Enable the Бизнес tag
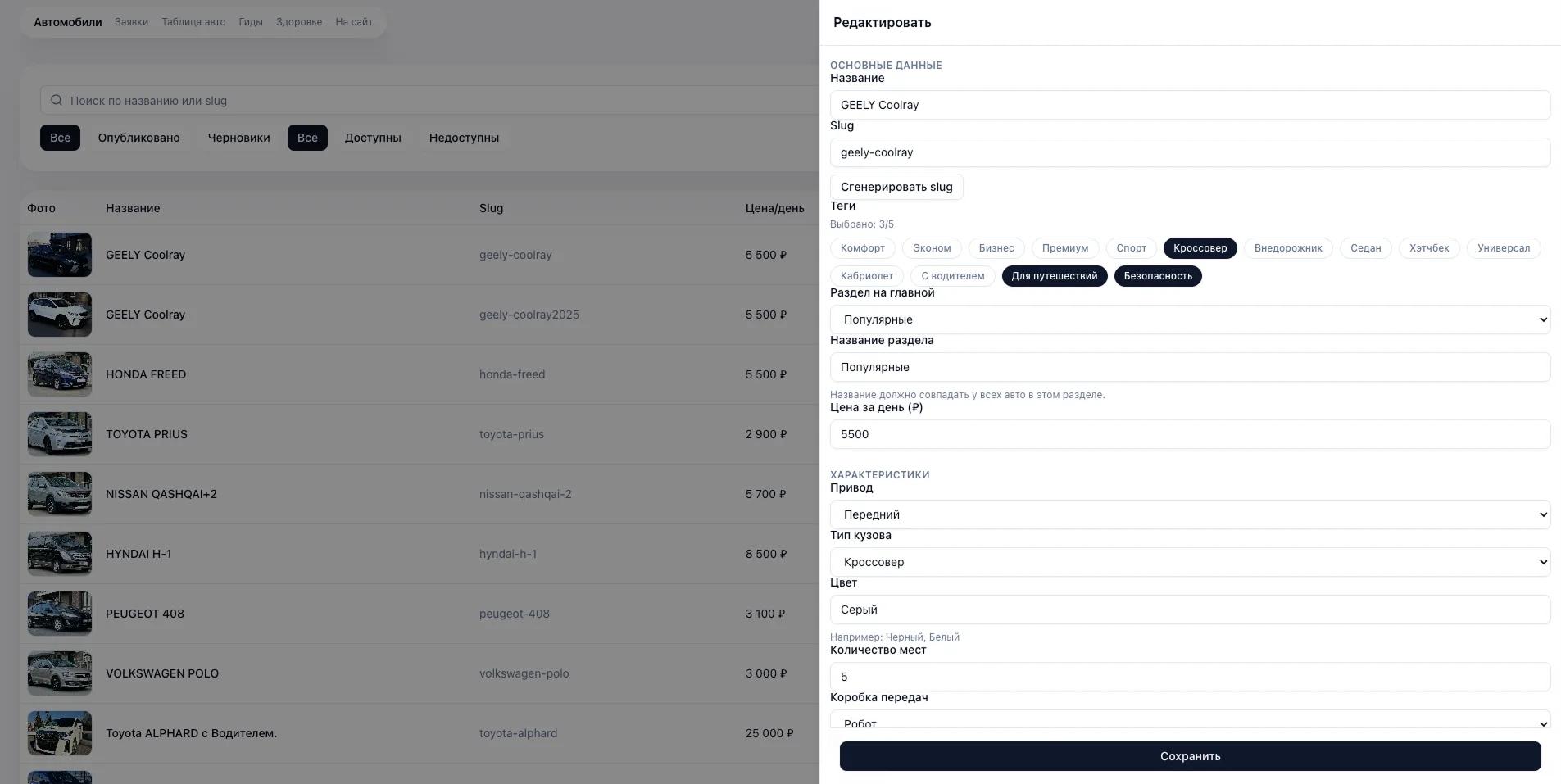Screen dimensions: 1561x784 tap(996, 248)
